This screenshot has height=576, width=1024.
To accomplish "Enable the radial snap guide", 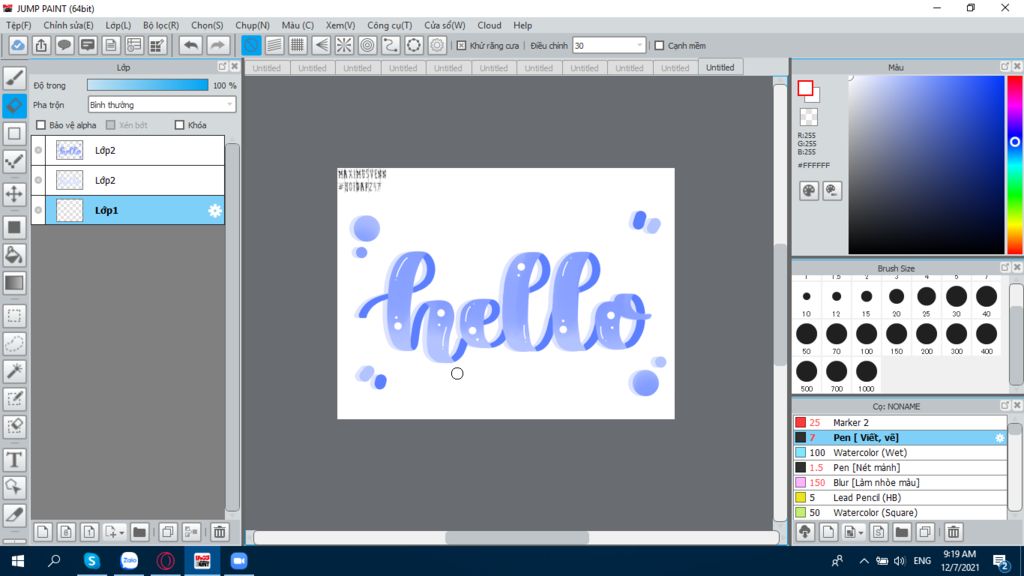I will 344,46.
